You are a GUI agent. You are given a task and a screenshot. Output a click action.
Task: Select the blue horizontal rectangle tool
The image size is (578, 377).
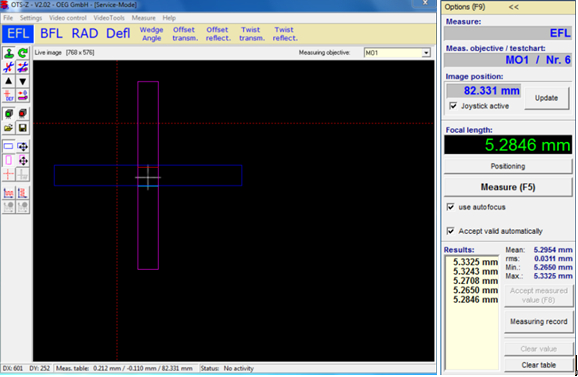pyautogui.click(x=9, y=146)
